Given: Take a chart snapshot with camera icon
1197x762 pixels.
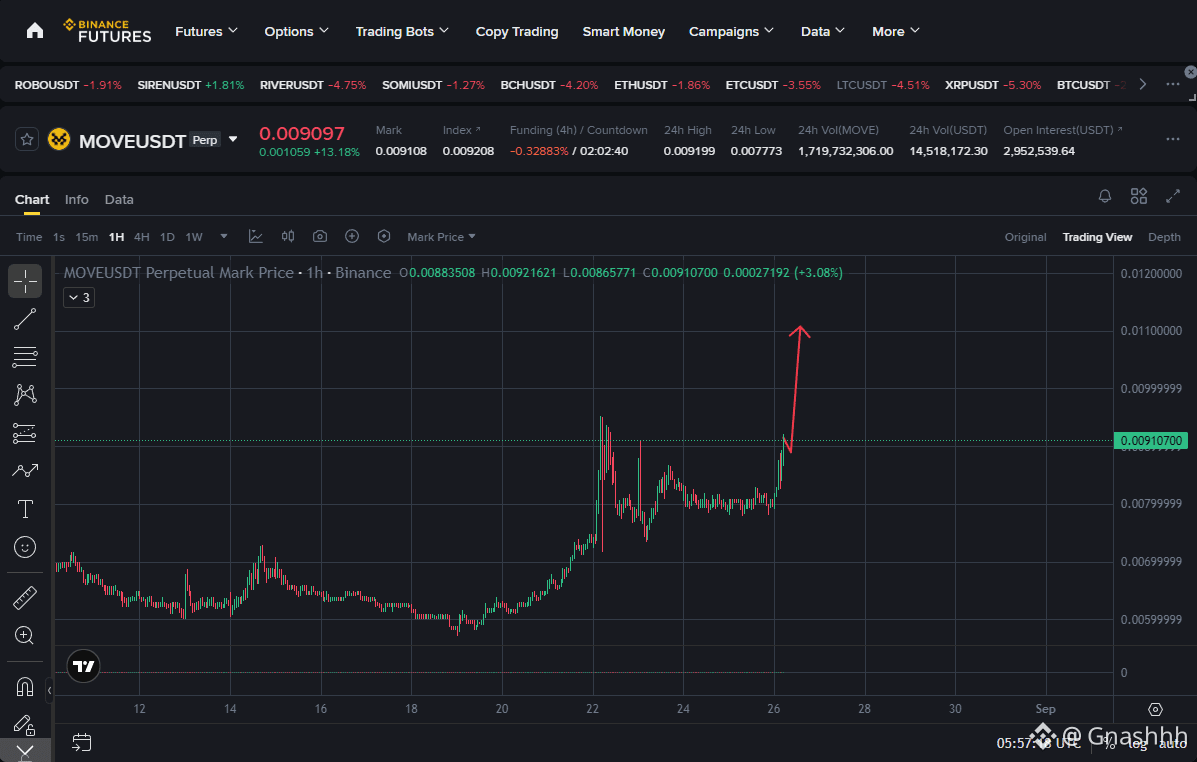Looking at the screenshot, I should [x=320, y=237].
